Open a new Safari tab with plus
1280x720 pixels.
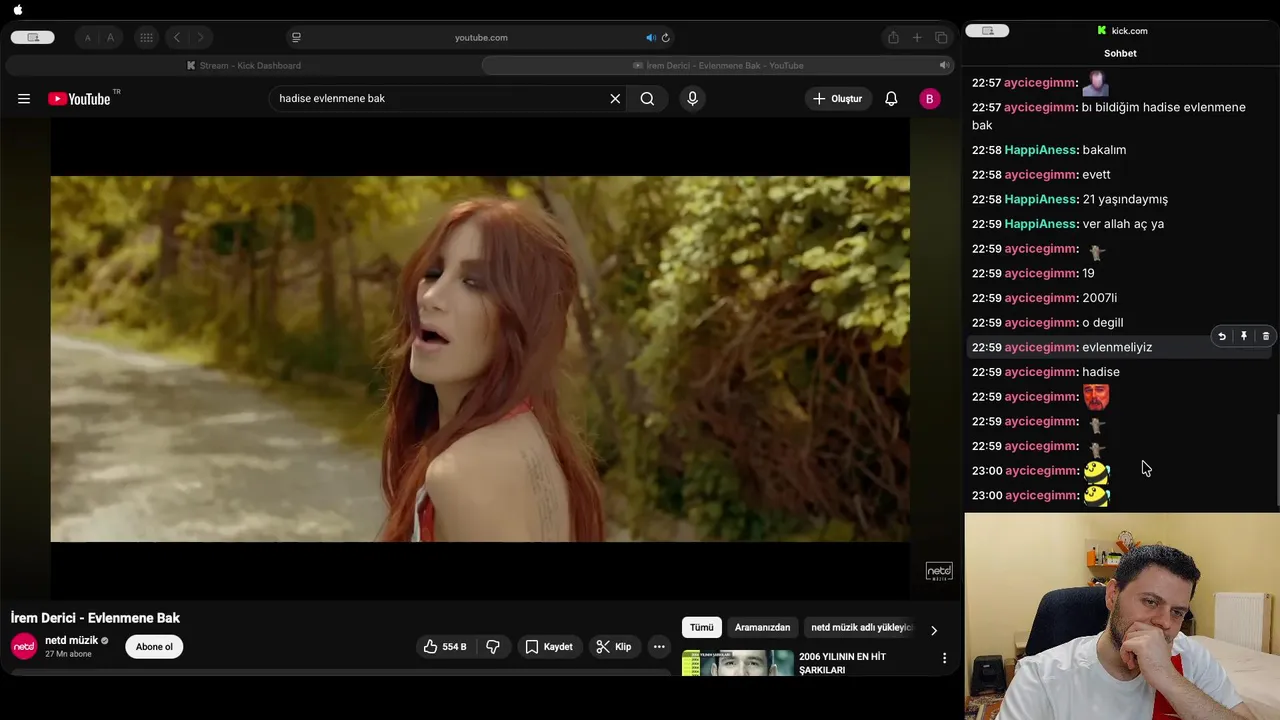coord(917,38)
